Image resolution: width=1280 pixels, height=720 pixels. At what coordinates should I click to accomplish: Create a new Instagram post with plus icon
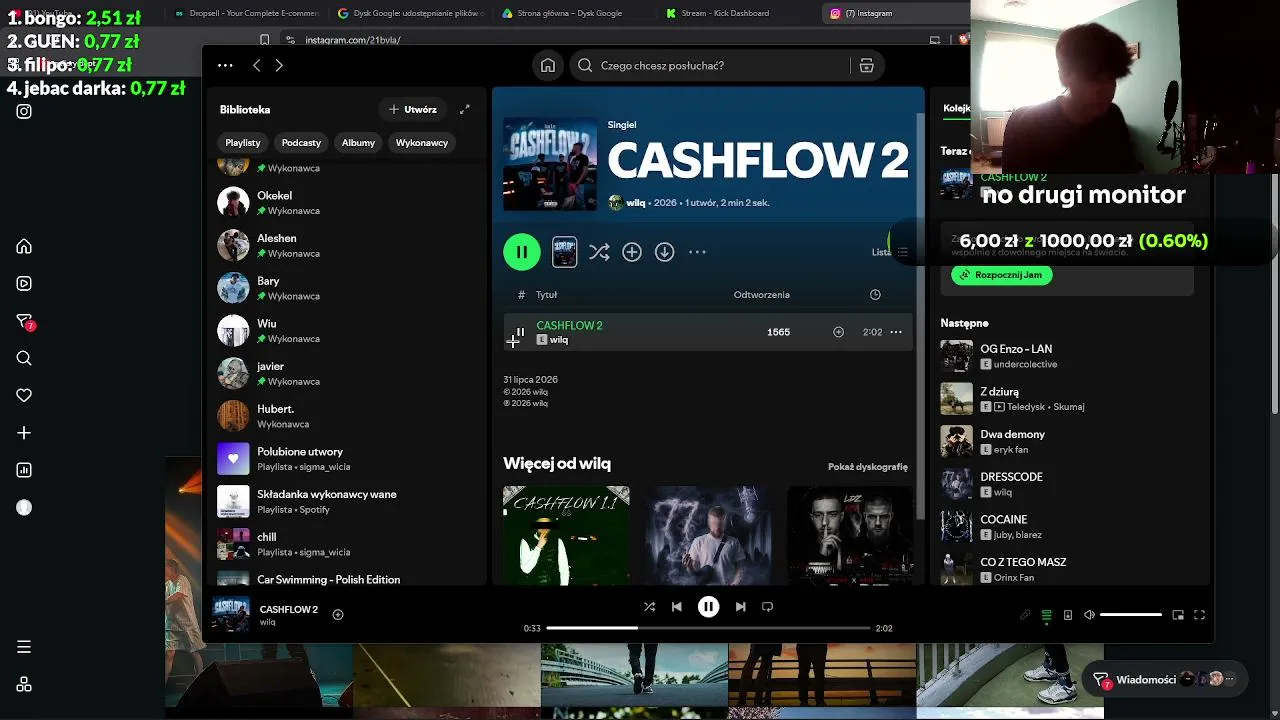pos(24,433)
